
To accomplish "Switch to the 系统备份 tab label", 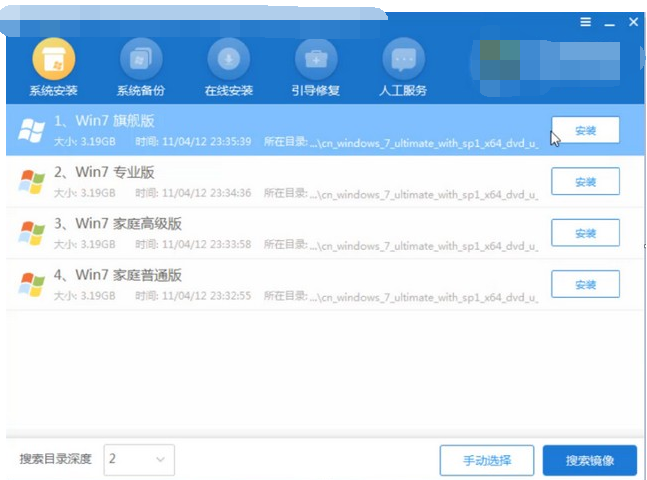I will [141, 90].
